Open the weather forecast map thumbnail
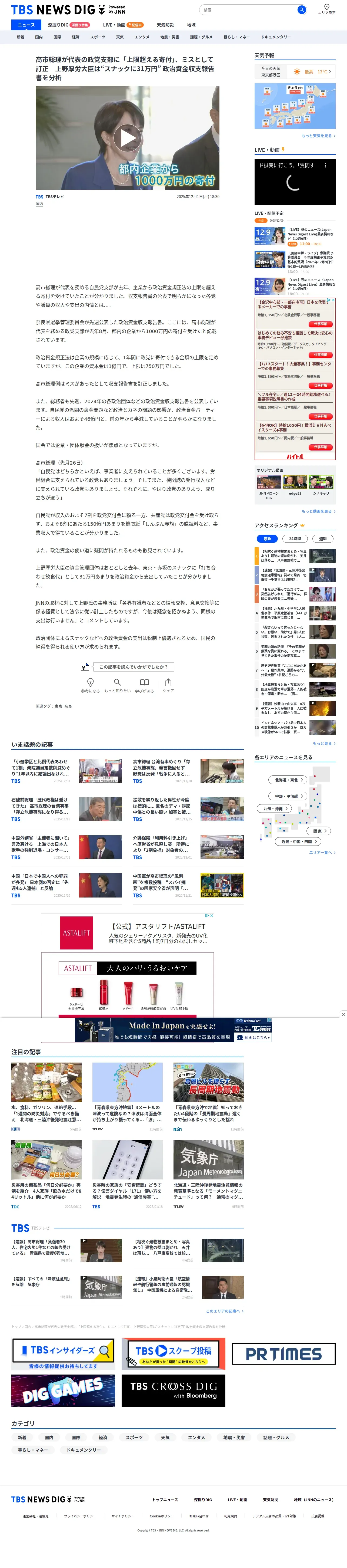347x1568 pixels. click(x=295, y=106)
